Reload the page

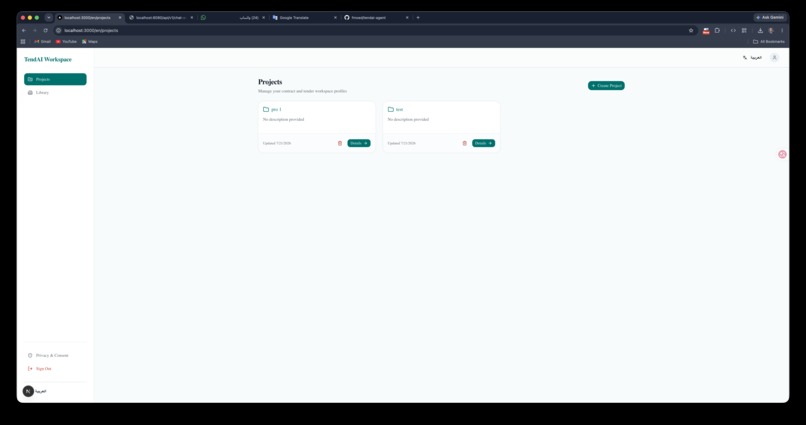point(45,30)
